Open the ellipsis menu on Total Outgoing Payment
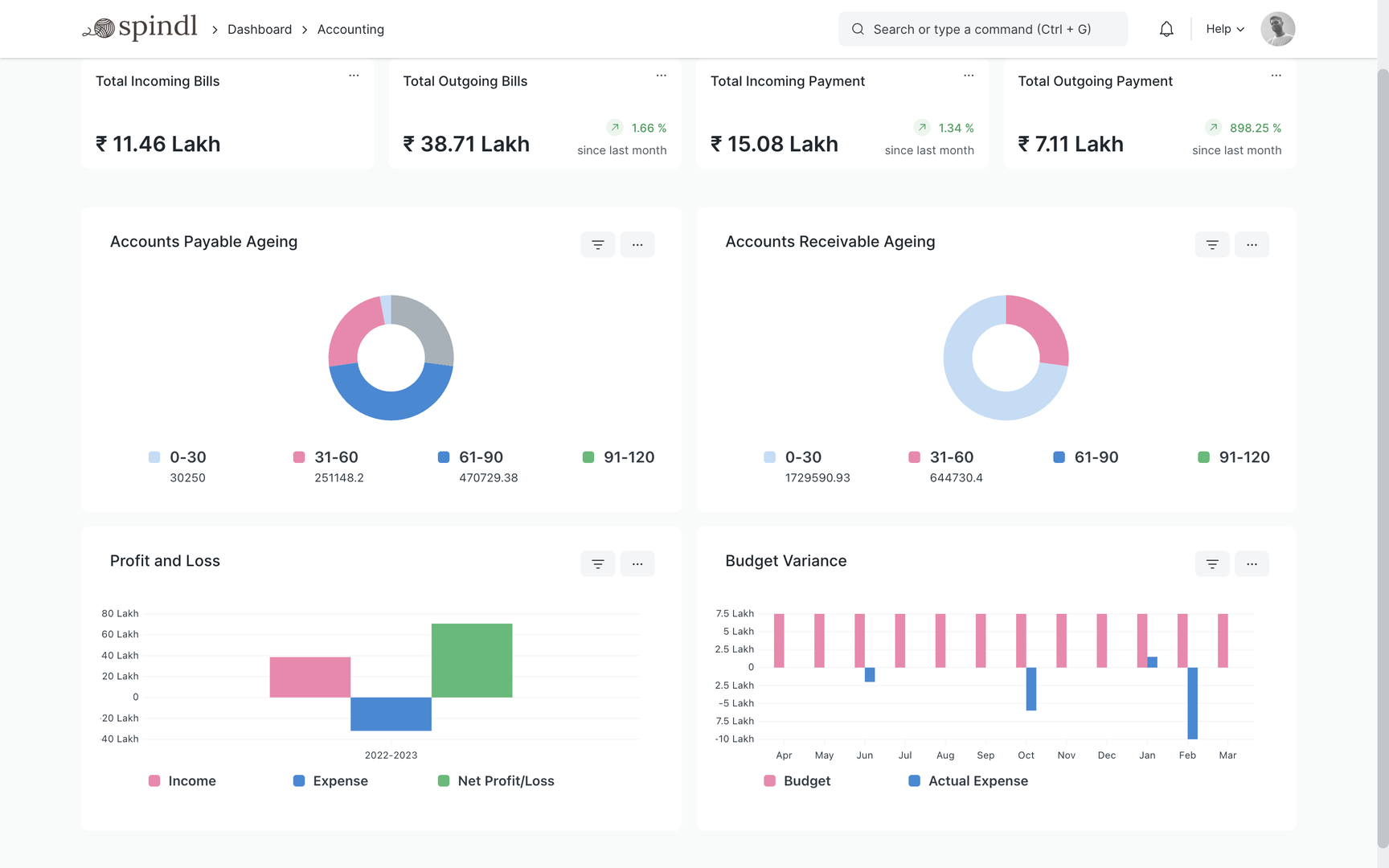The width and height of the screenshot is (1389, 868). click(1276, 75)
